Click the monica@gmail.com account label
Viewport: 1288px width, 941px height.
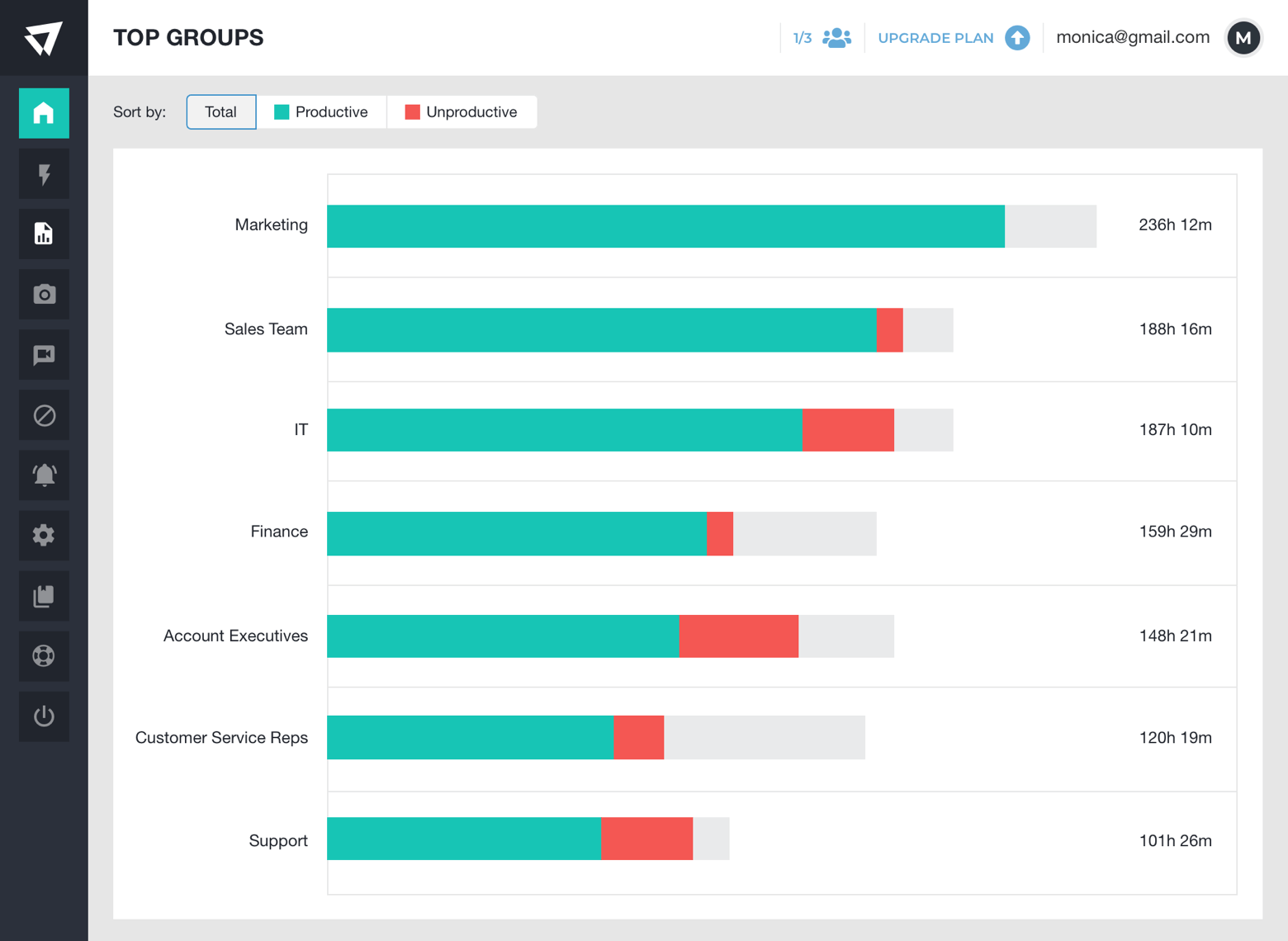1133,37
